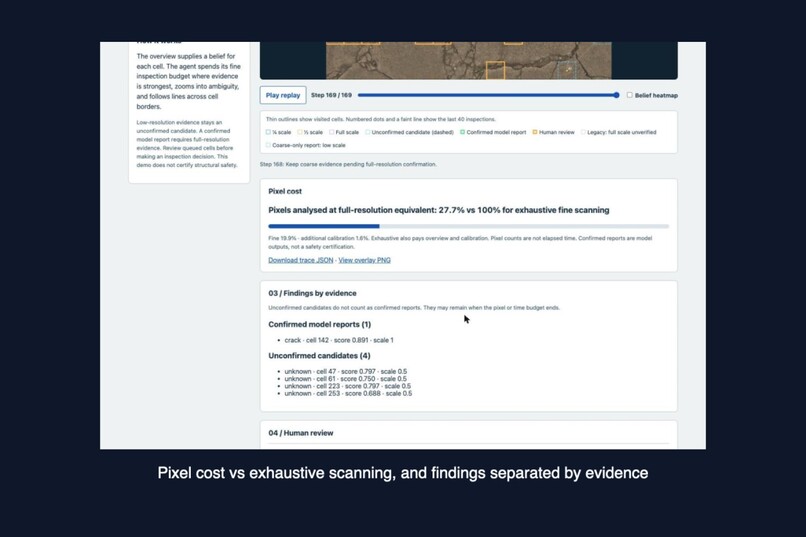Screen dimensions: 806x537
Task: Open the Download trace JSON link
Action: 301,260
